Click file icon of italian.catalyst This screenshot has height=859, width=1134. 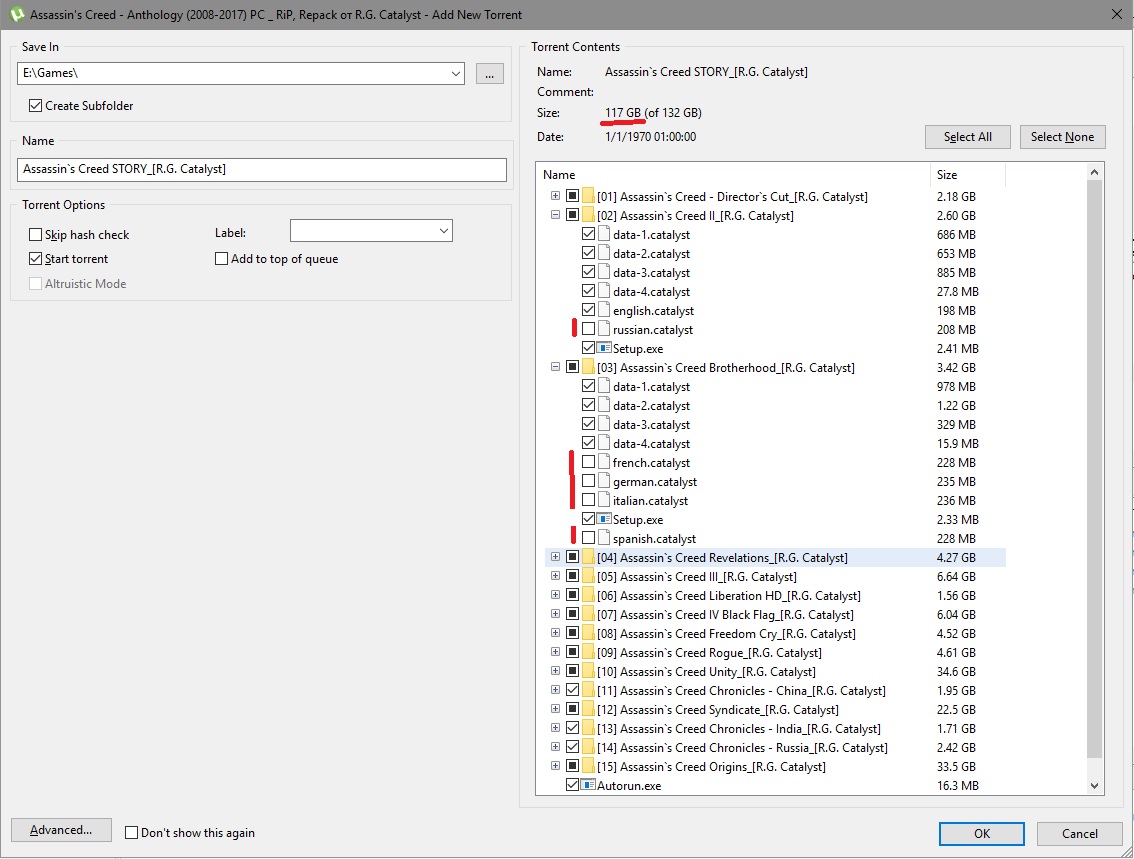604,500
